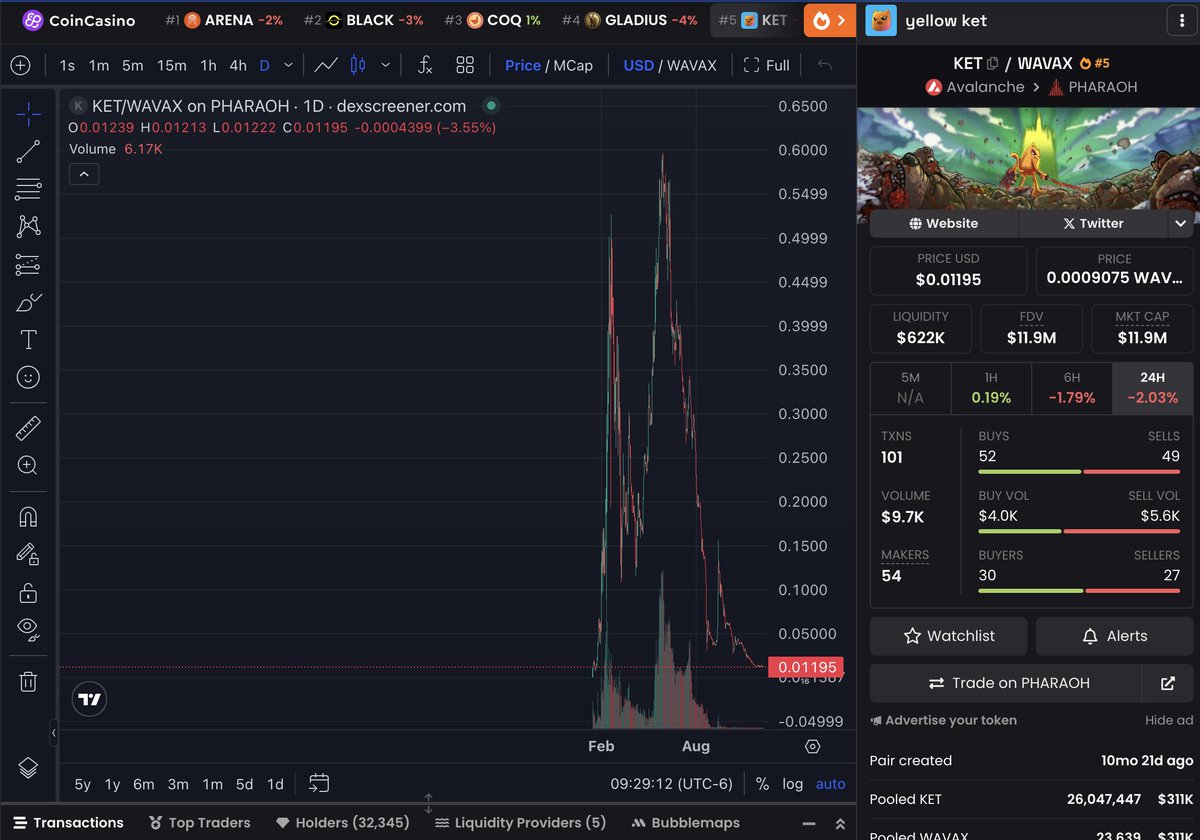Copy the KET token address icon
1200x840 pixels.
click(992, 63)
